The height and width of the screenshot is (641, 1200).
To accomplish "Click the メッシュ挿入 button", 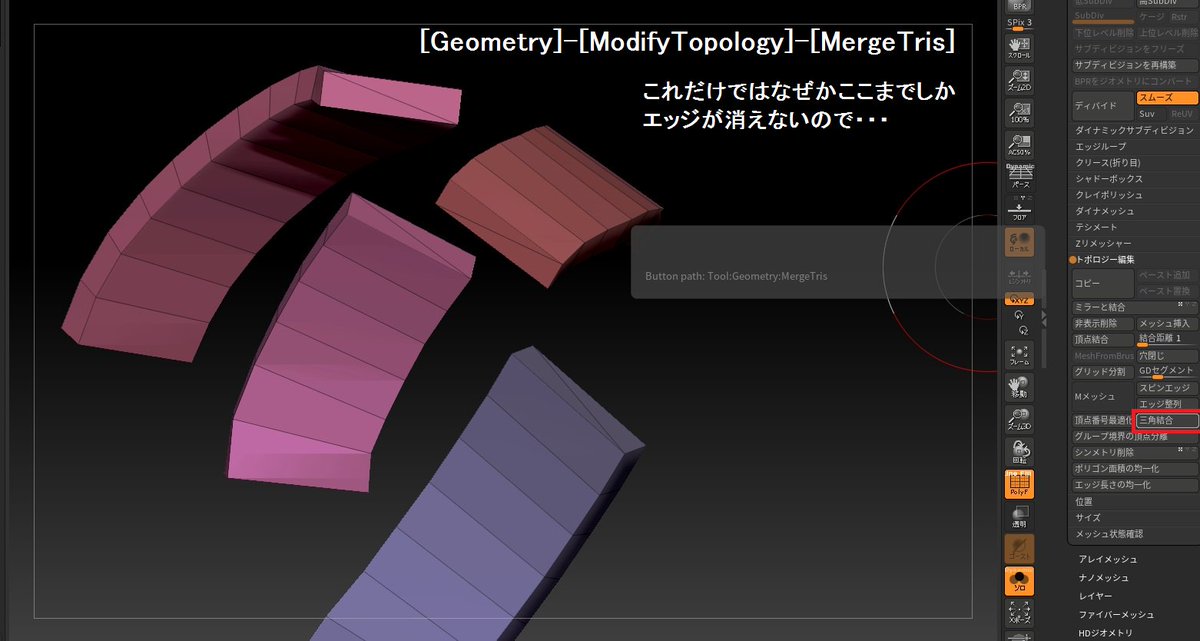I will pos(1167,323).
